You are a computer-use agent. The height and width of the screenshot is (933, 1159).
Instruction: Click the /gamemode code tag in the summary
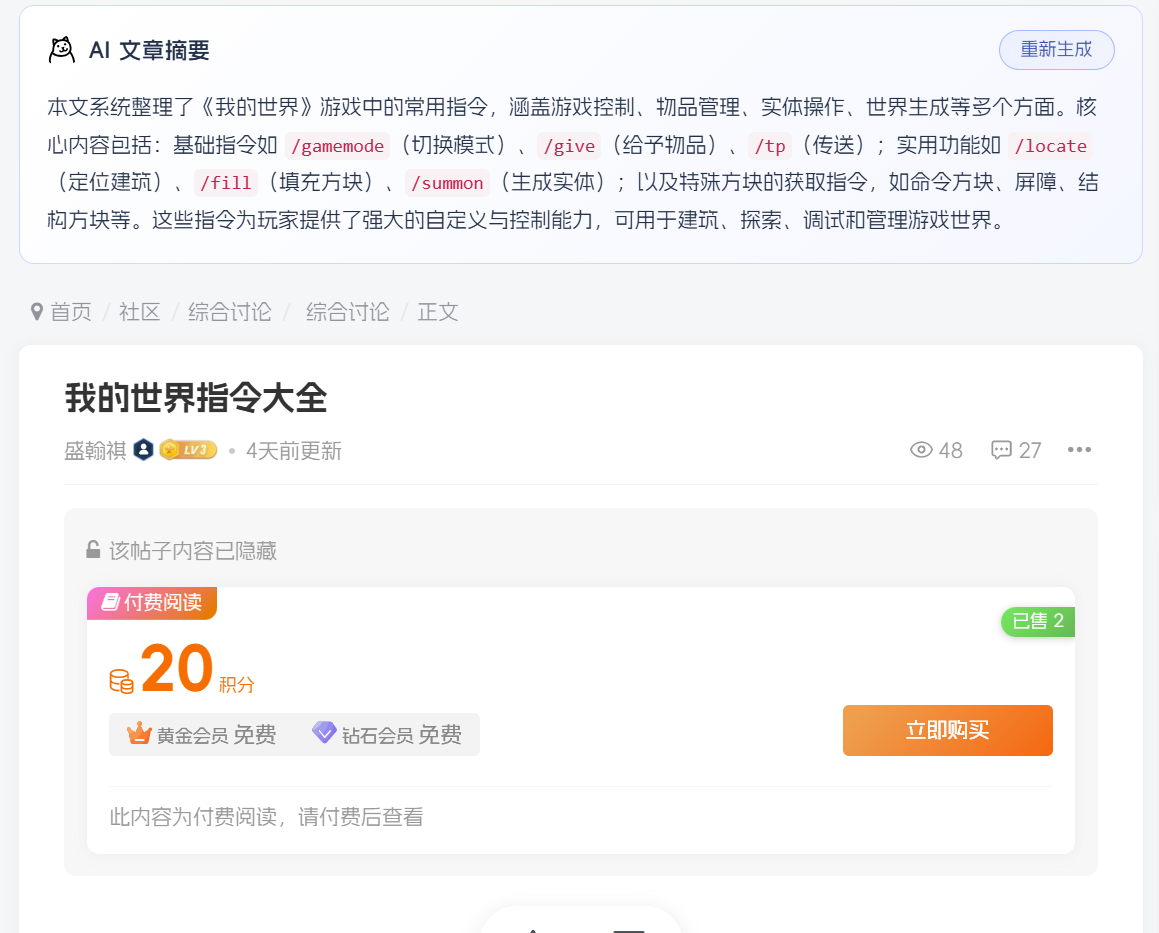tap(337, 145)
